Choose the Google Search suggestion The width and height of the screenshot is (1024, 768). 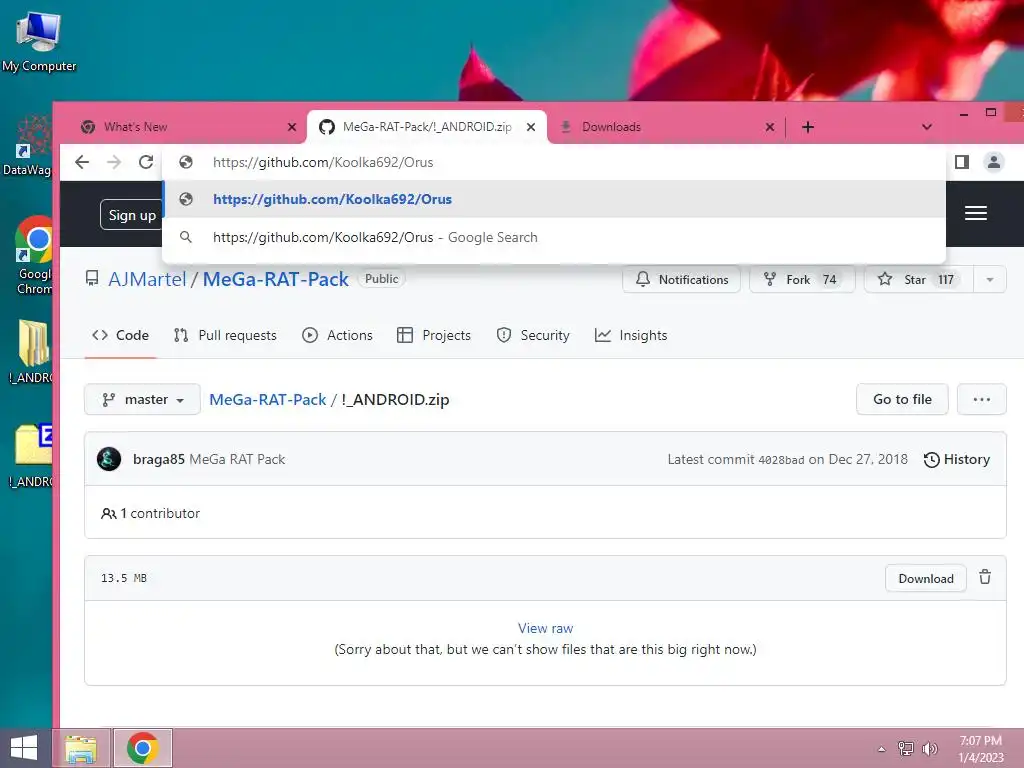[x=554, y=237]
